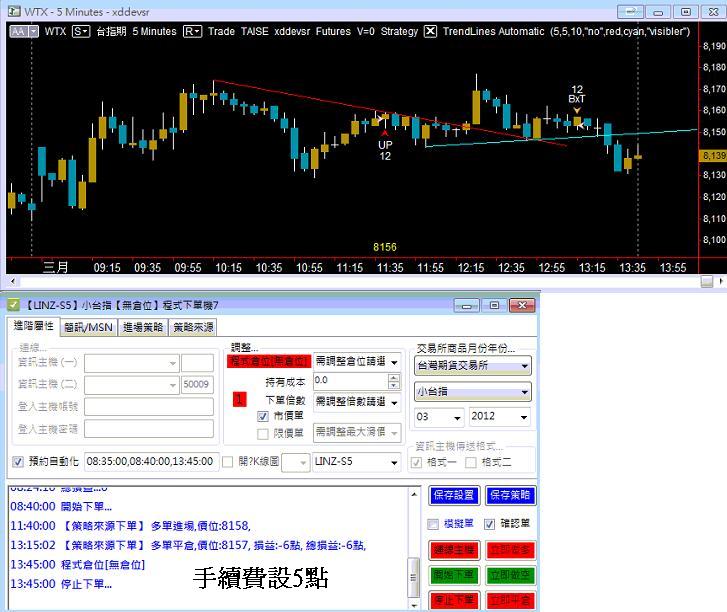Click the WTX chart window icon
The image size is (727, 612).
pos(14,11)
